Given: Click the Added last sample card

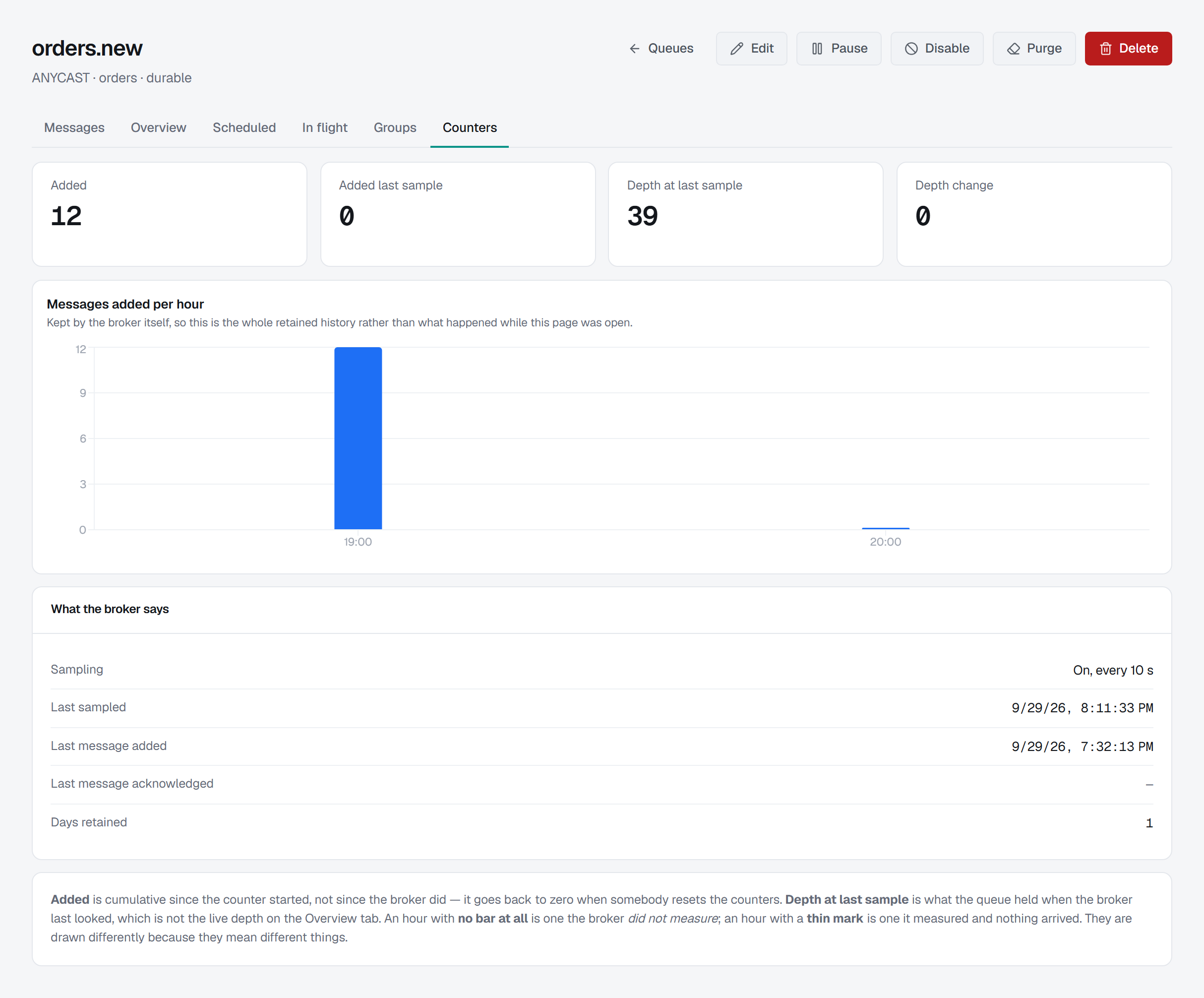Looking at the screenshot, I should 458,214.
